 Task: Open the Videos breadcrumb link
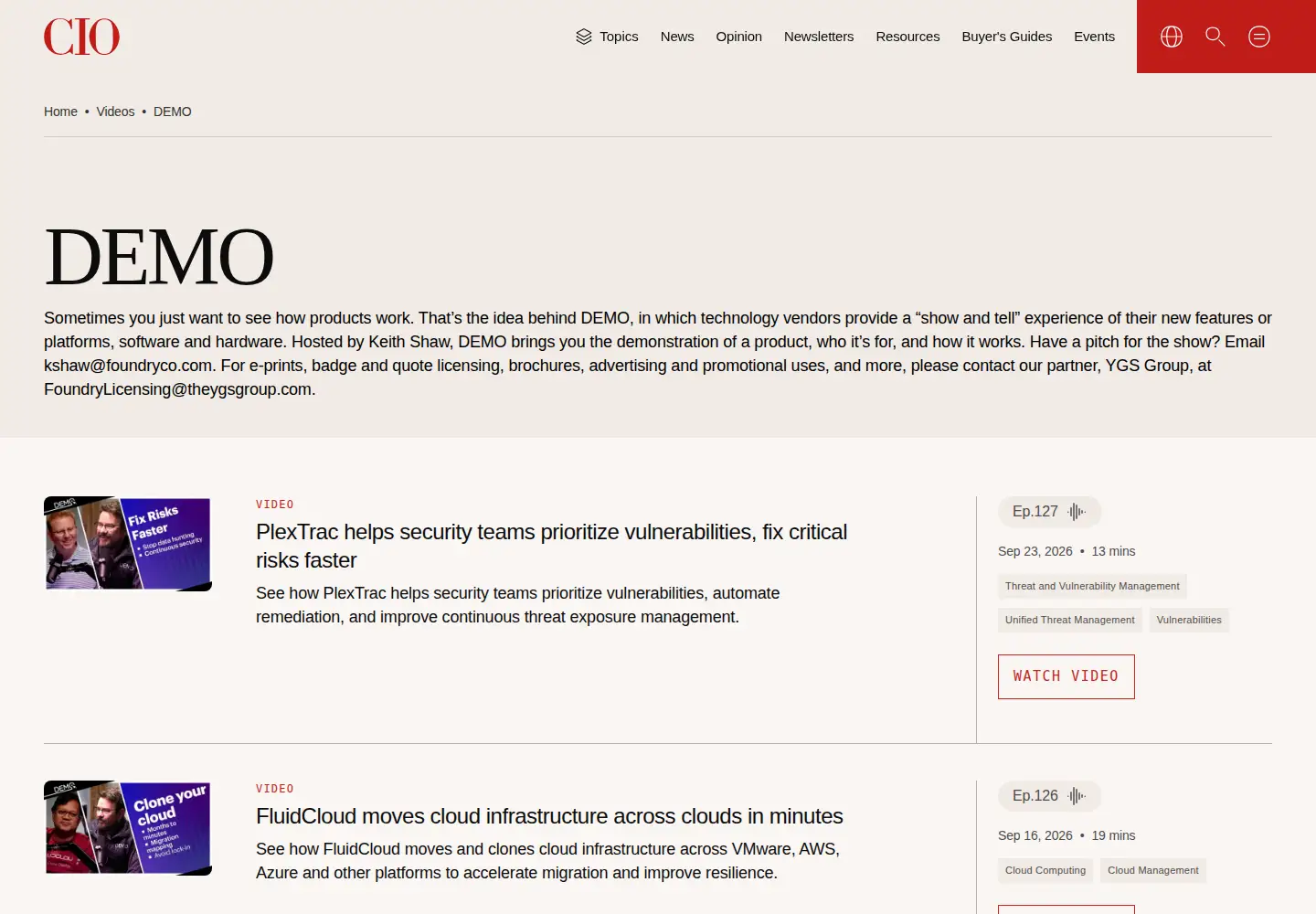pyautogui.click(x=115, y=112)
